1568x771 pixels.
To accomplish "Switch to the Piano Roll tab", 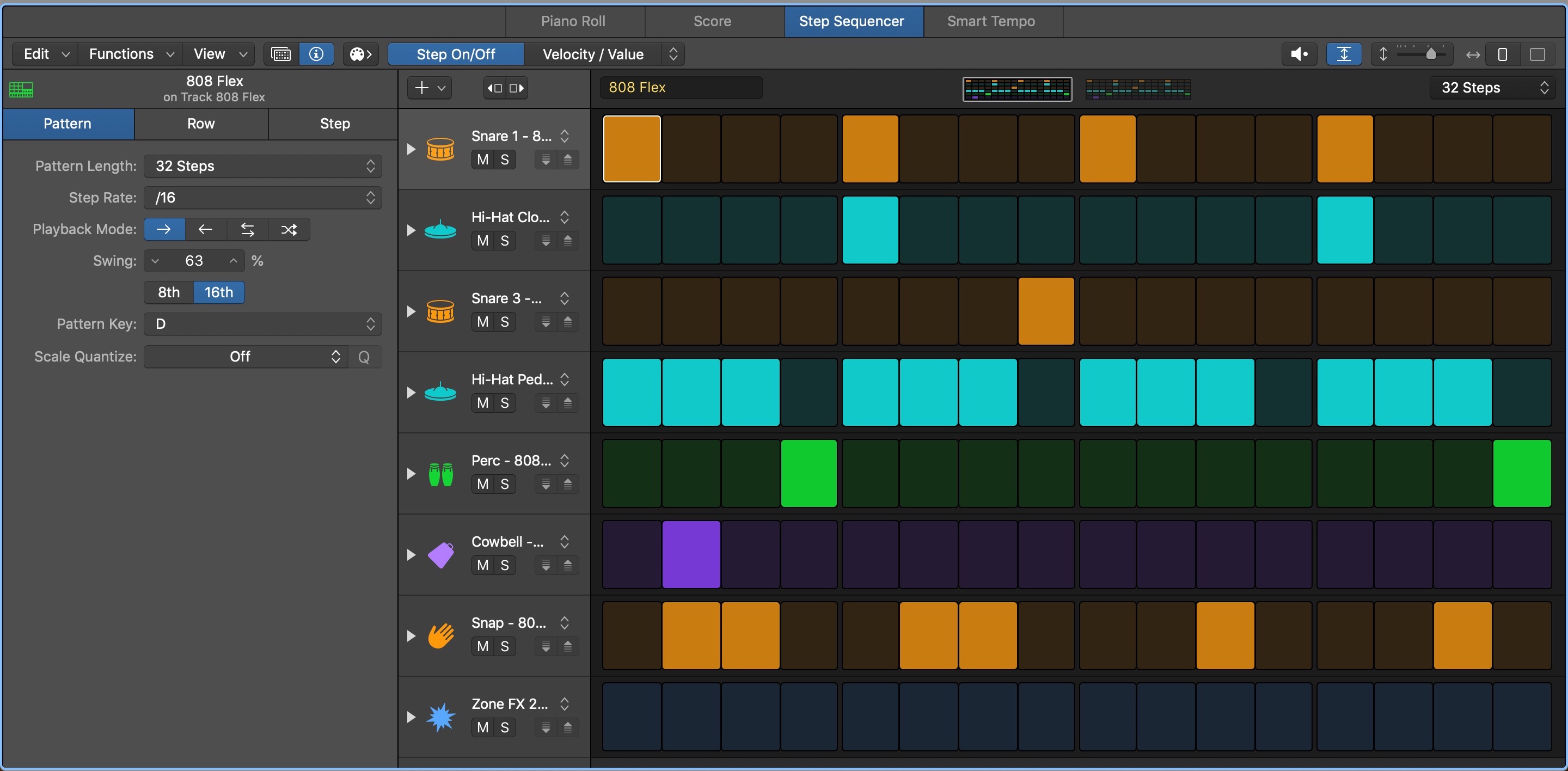I will 573,21.
